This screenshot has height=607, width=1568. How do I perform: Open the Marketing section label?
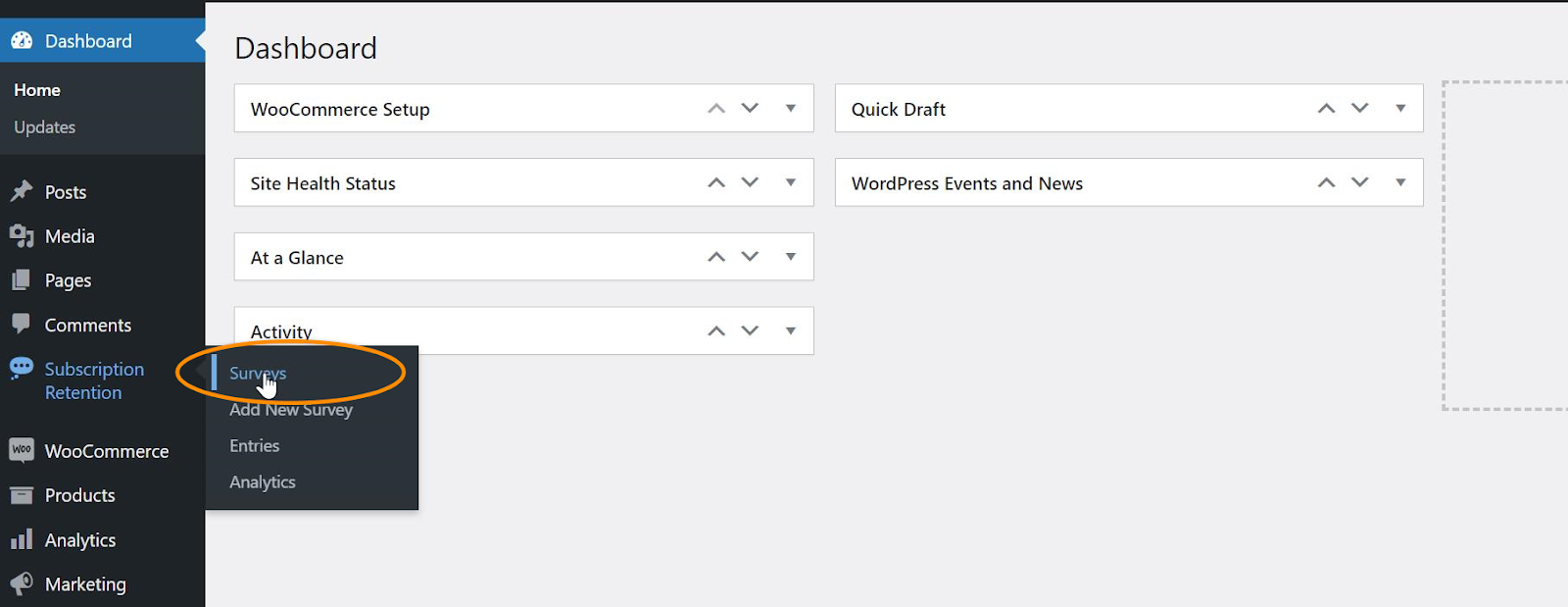point(85,584)
